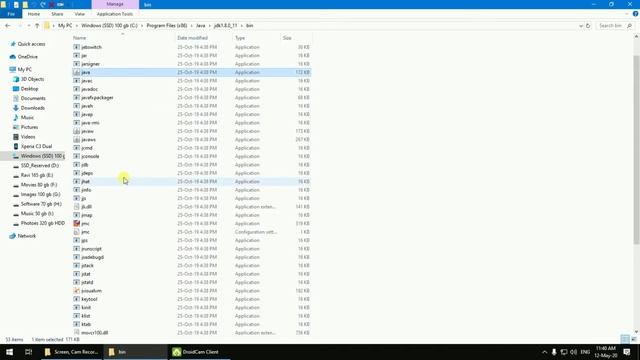640x360 pixels.
Task: Click chevron after Java breadcrumb
Action: [210, 26]
